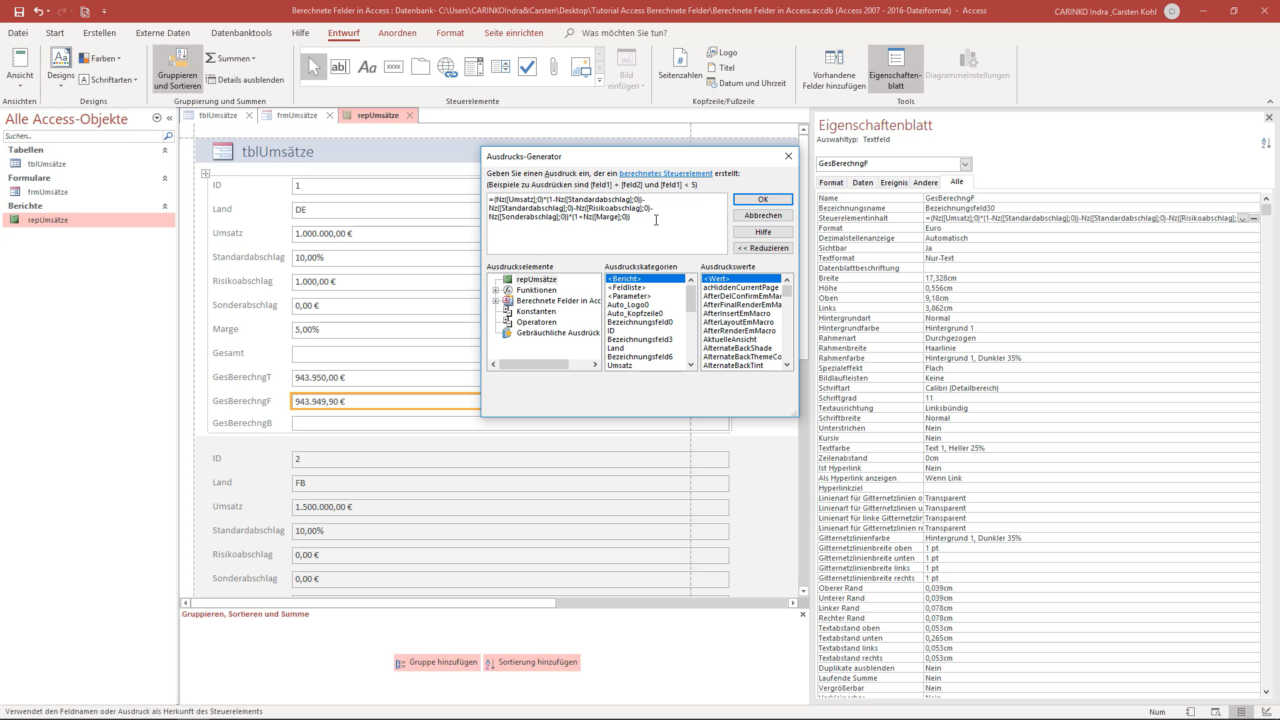
Task: Toggle Gruppieren und Sortieren
Action: pos(177,70)
